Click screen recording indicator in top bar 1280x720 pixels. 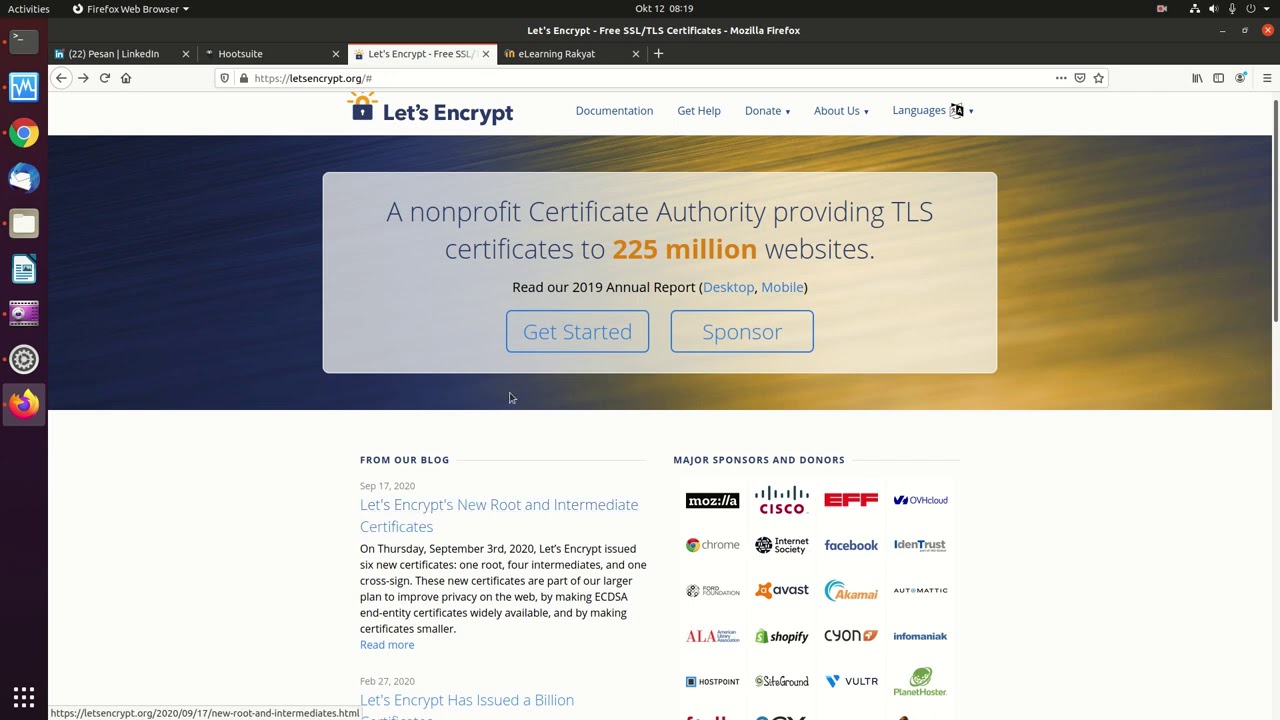(x=1162, y=9)
